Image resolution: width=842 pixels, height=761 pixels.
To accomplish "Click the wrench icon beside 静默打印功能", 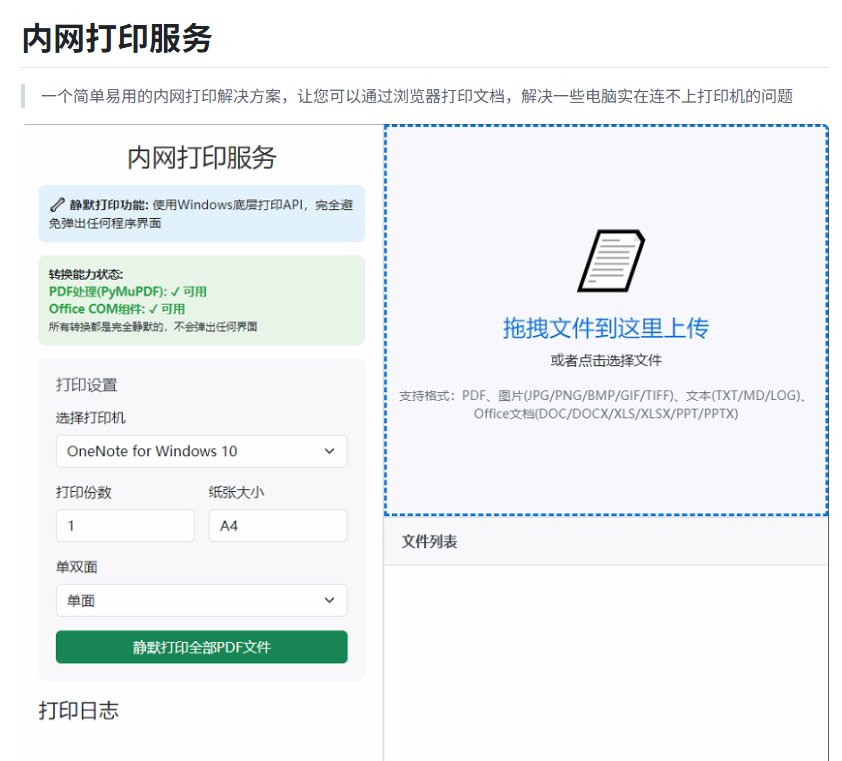I will coord(57,205).
